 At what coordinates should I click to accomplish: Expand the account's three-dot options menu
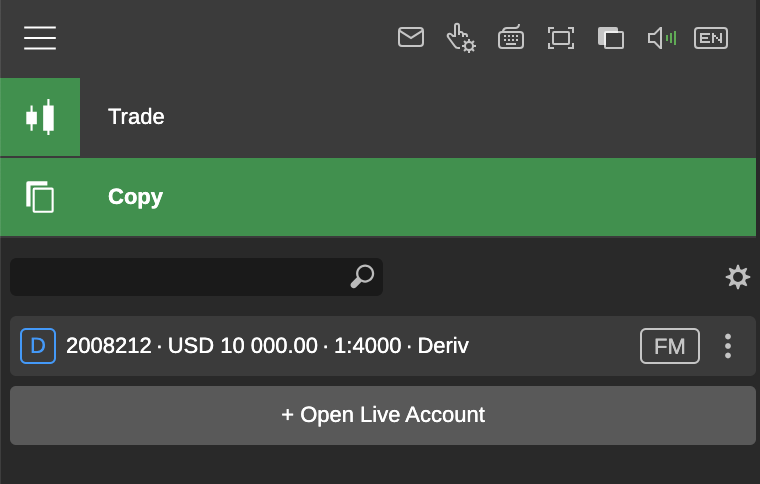tap(728, 346)
